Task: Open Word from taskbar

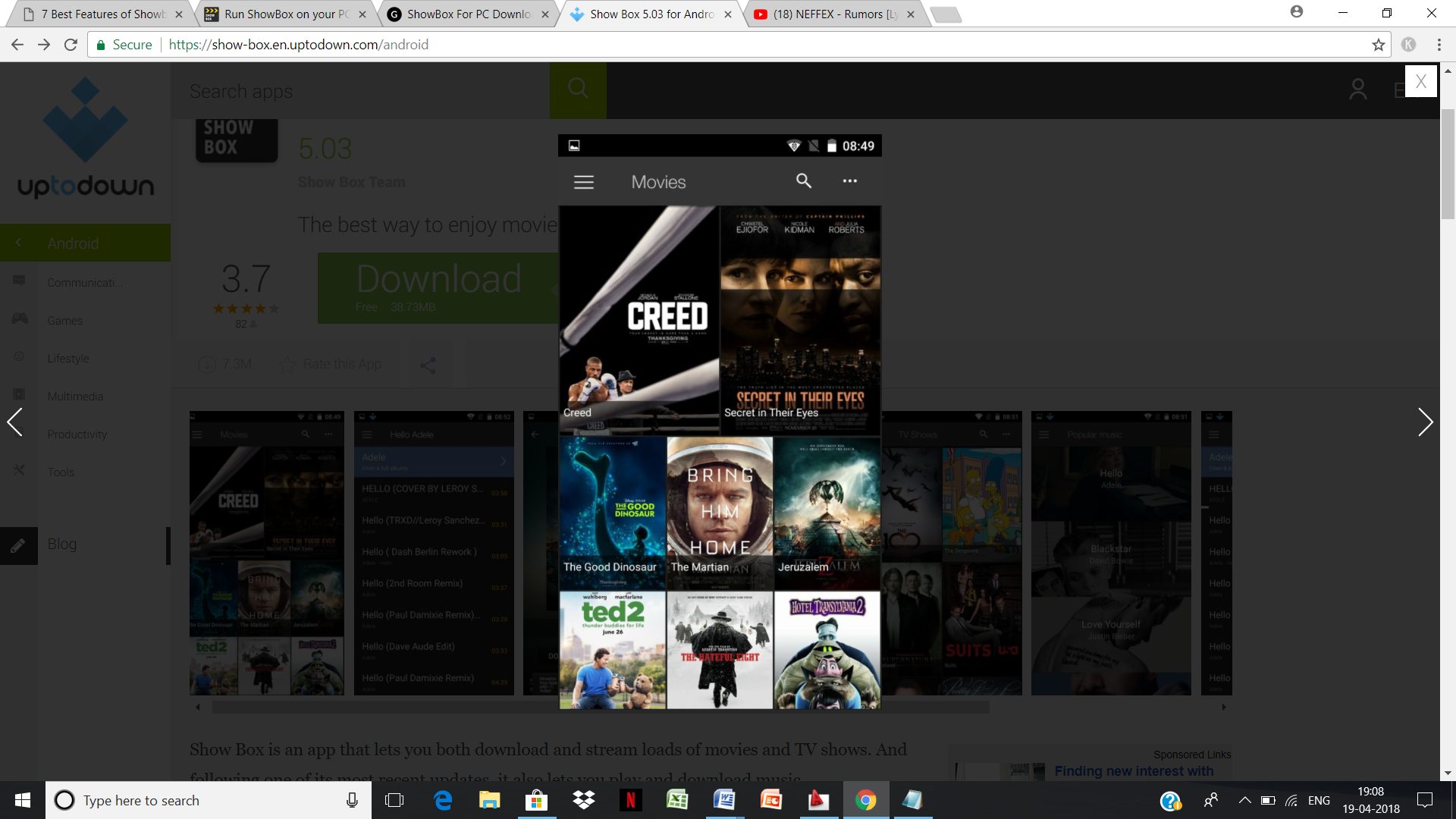Action: (x=724, y=800)
